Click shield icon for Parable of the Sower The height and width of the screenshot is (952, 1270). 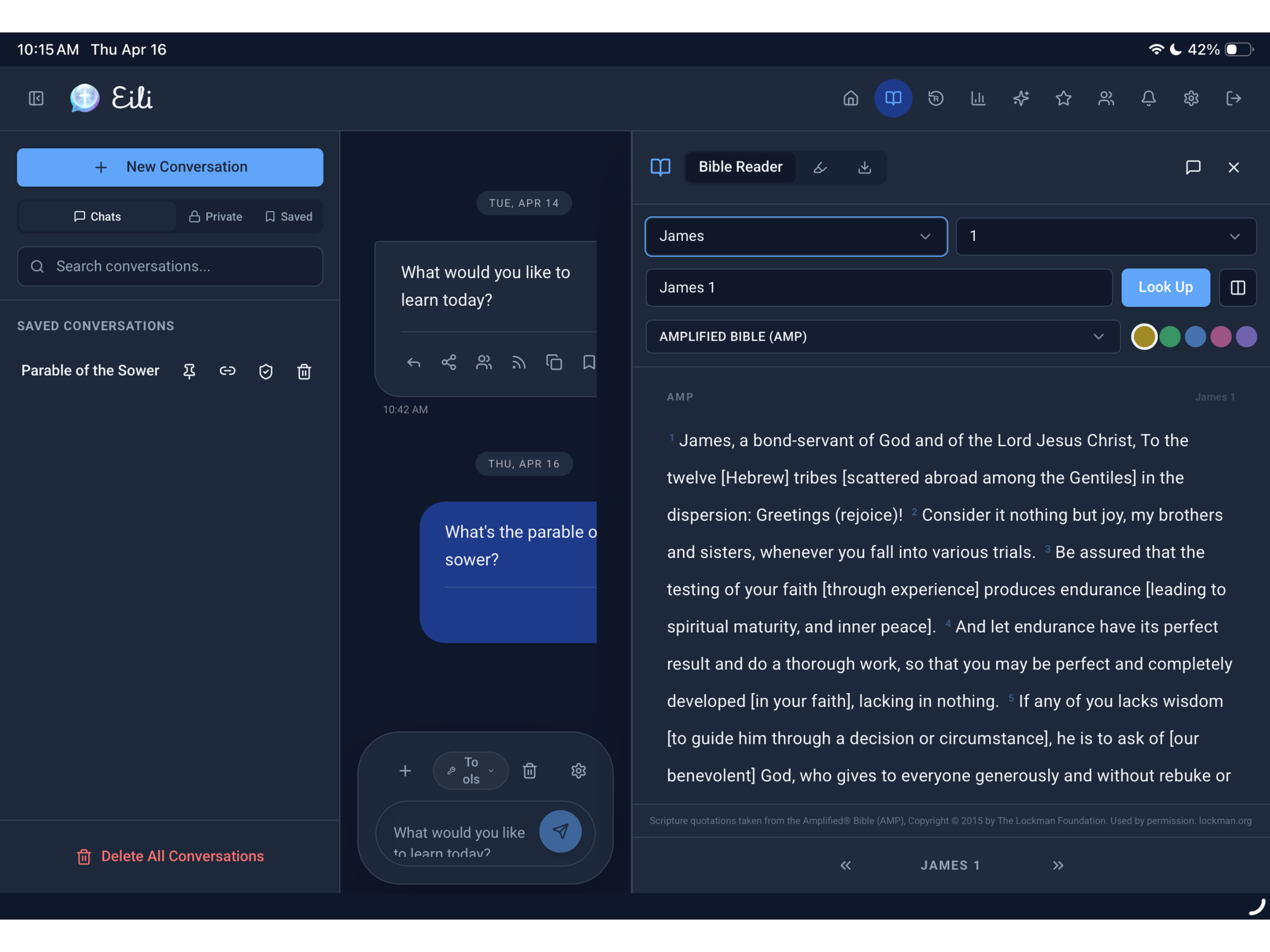266,371
